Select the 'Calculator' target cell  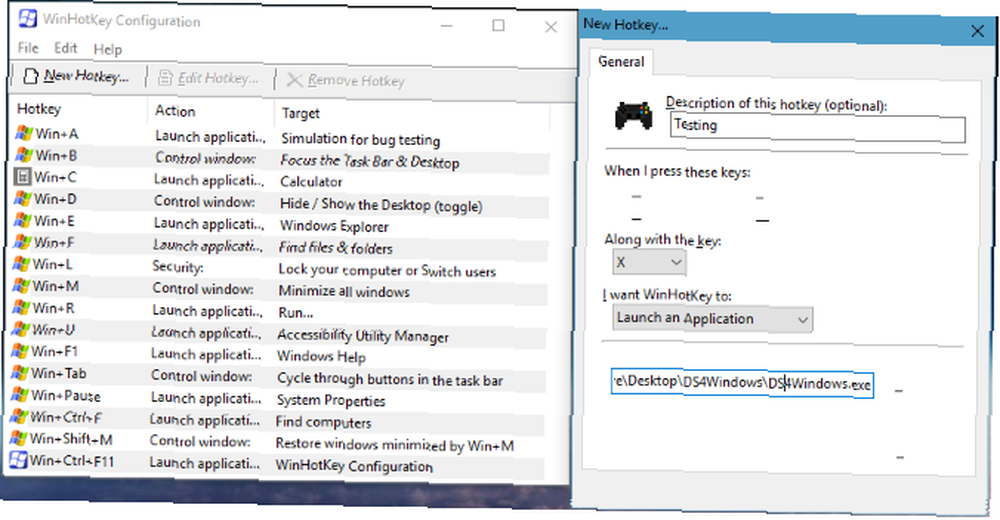point(311,182)
